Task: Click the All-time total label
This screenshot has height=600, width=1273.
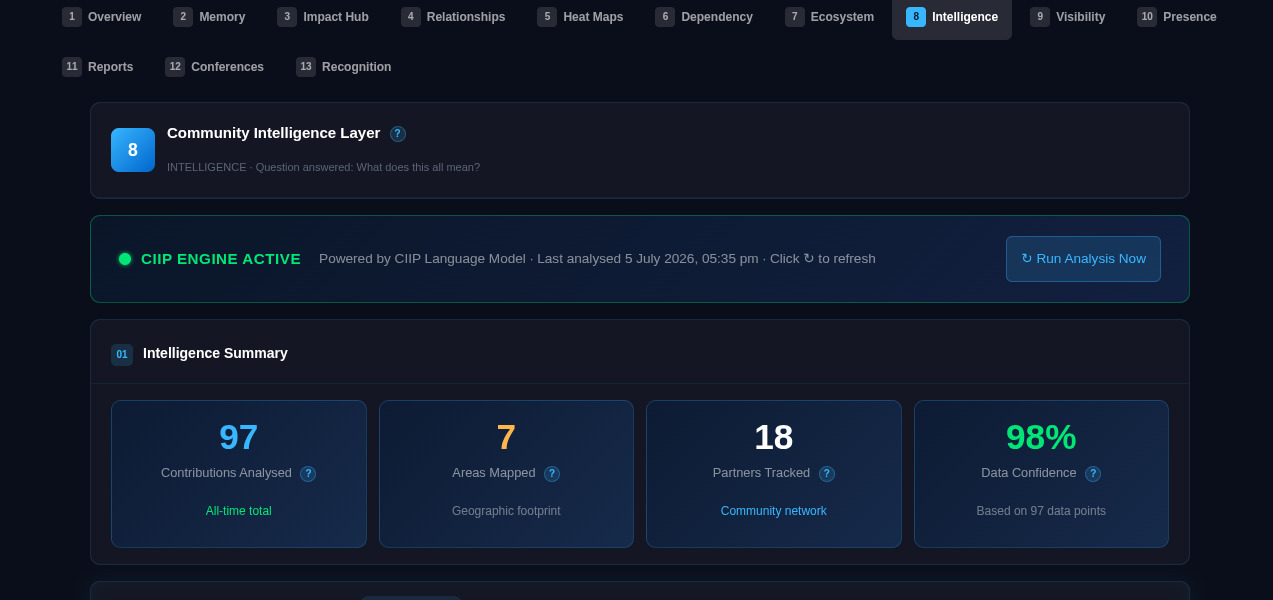Action: point(239,511)
